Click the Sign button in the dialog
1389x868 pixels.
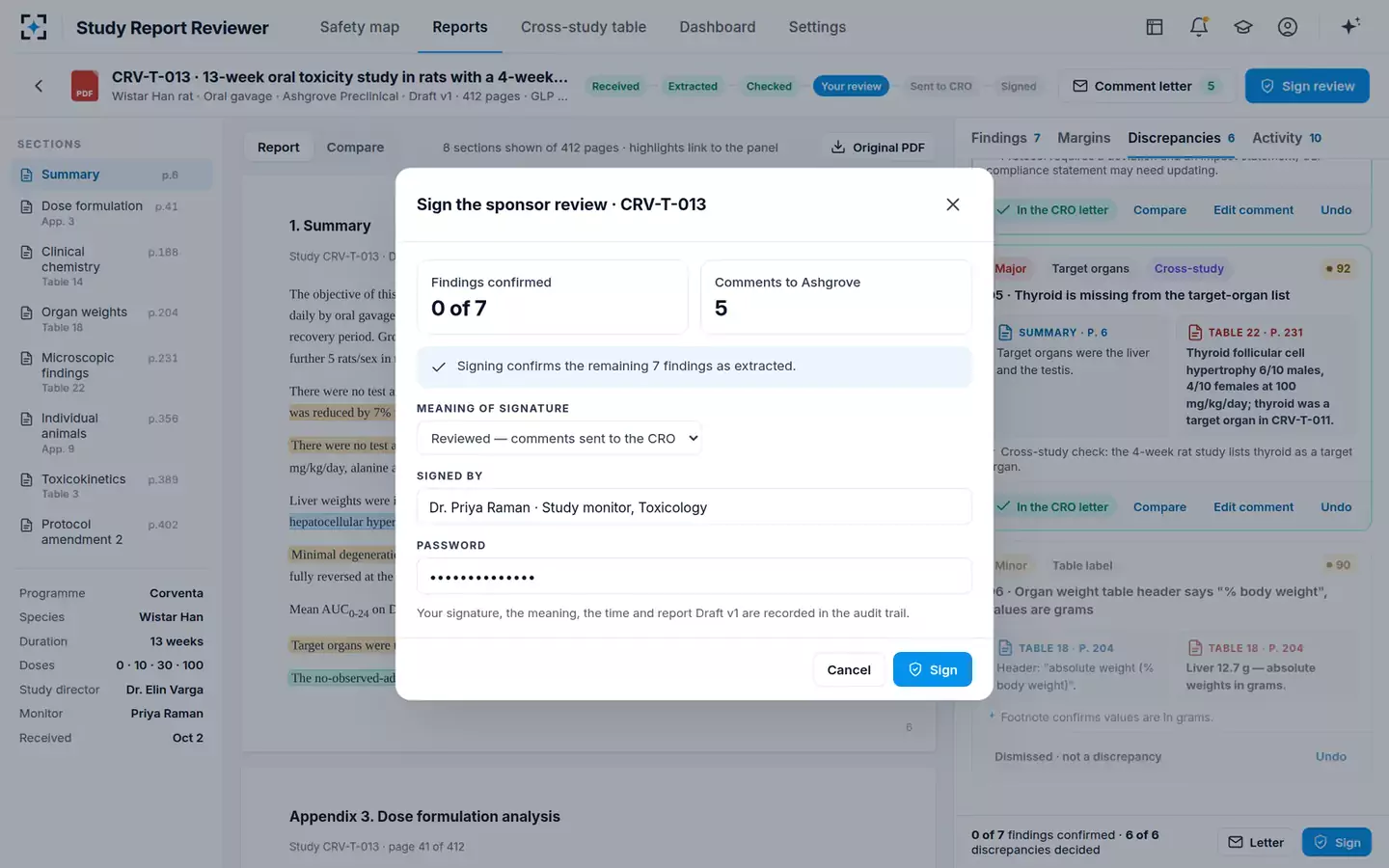click(932, 669)
